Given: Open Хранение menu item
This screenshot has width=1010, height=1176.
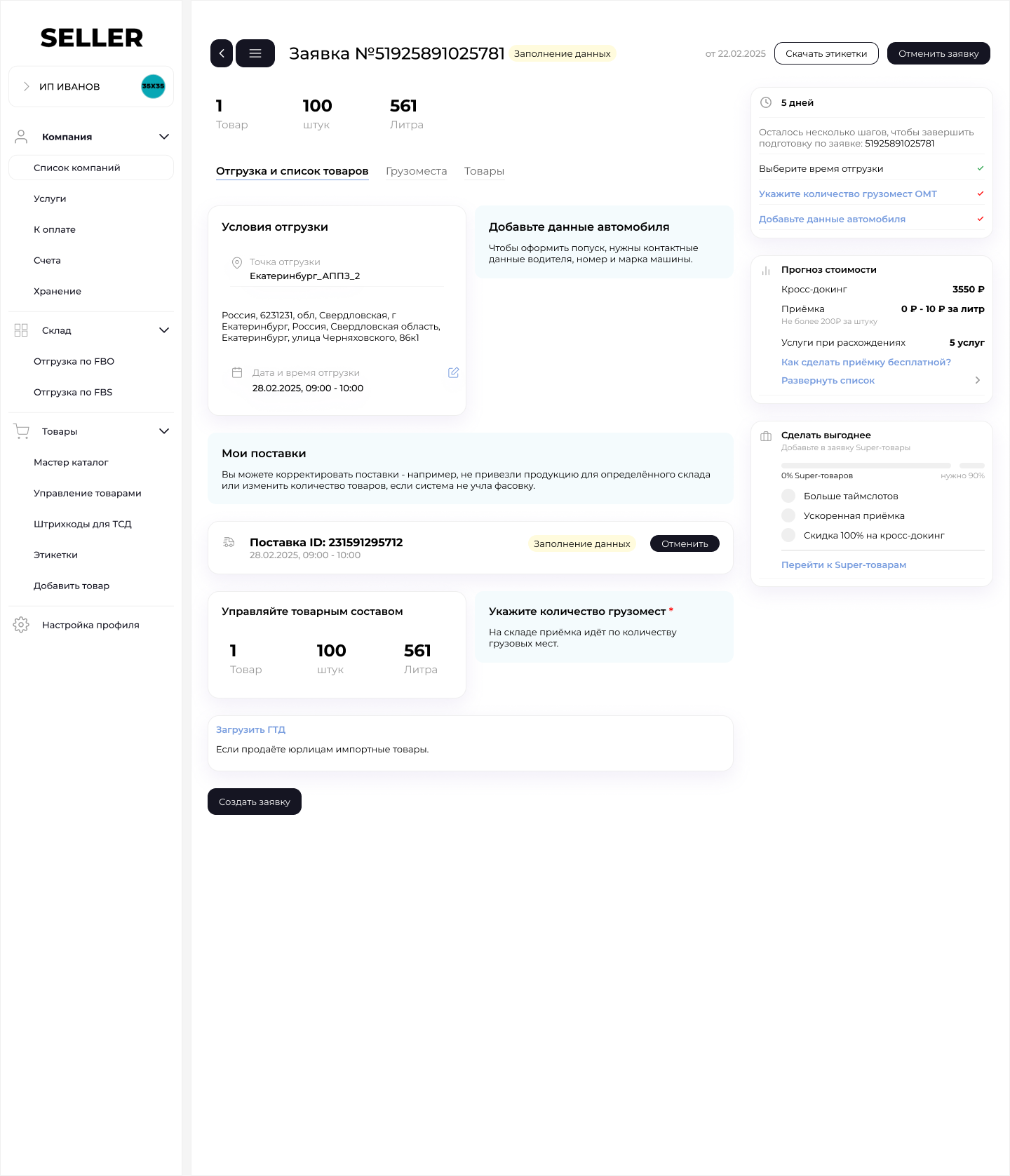Looking at the screenshot, I should [58, 291].
